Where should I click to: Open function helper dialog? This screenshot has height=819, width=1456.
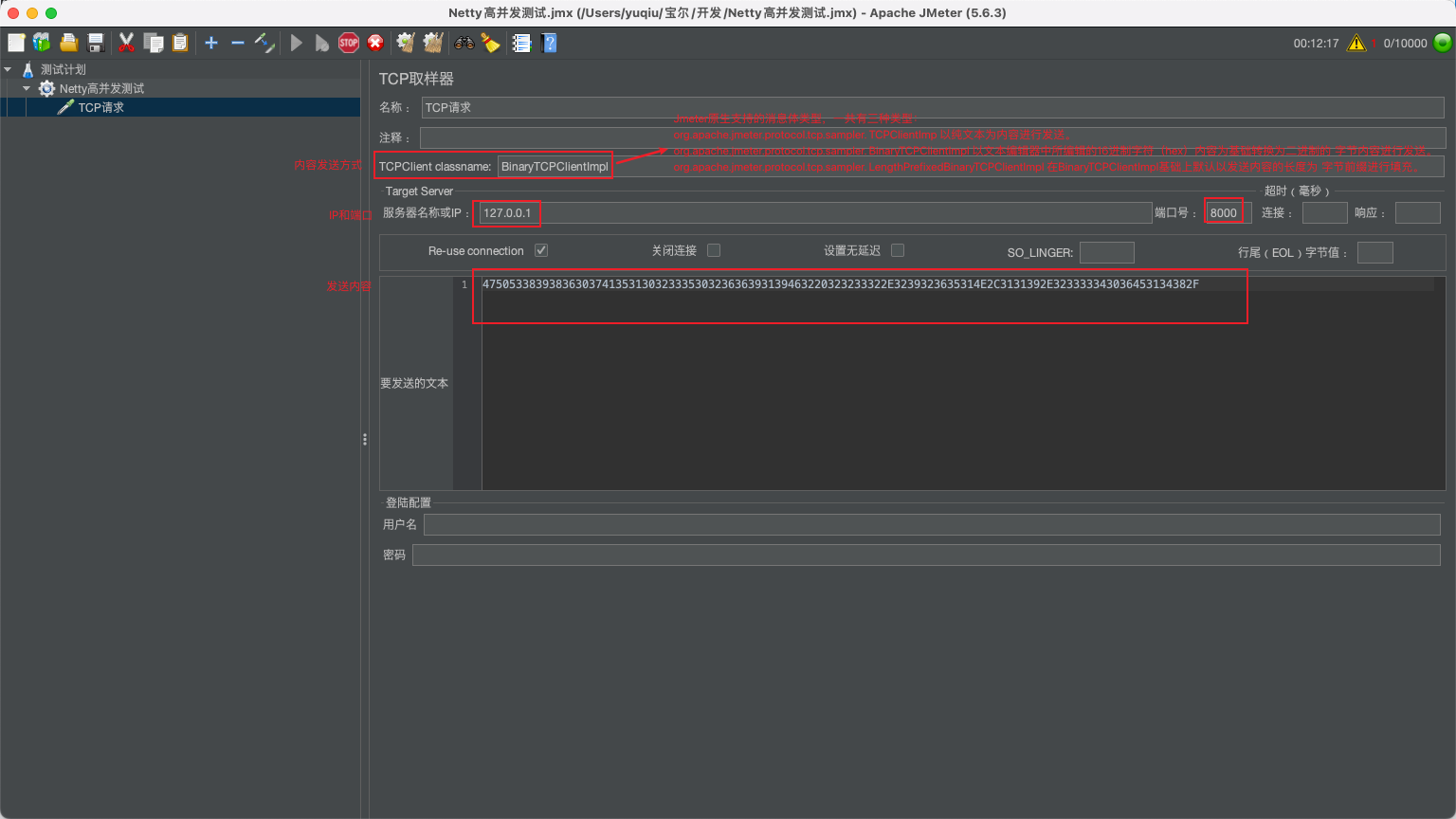pos(521,43)
